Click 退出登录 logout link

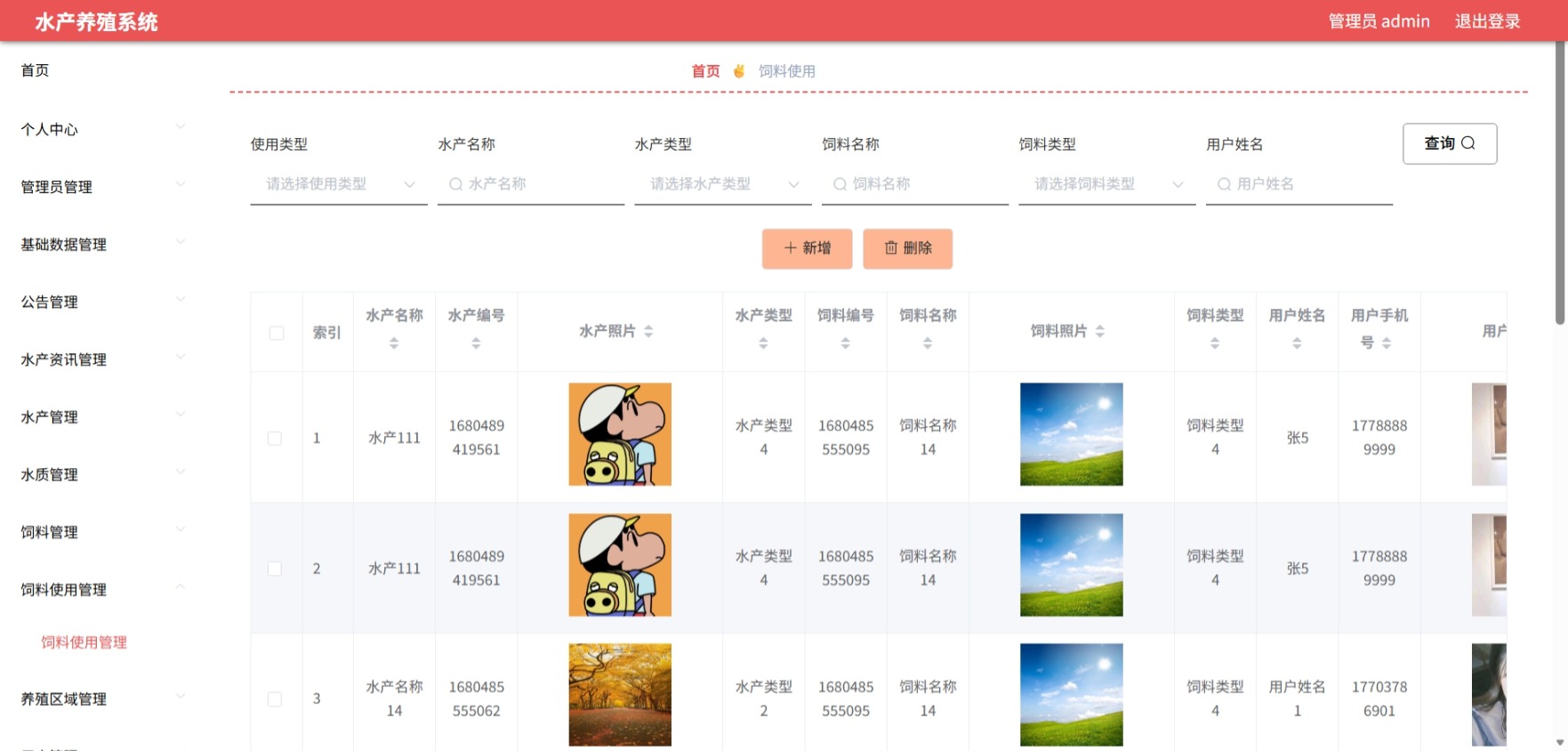point(1487,21)
